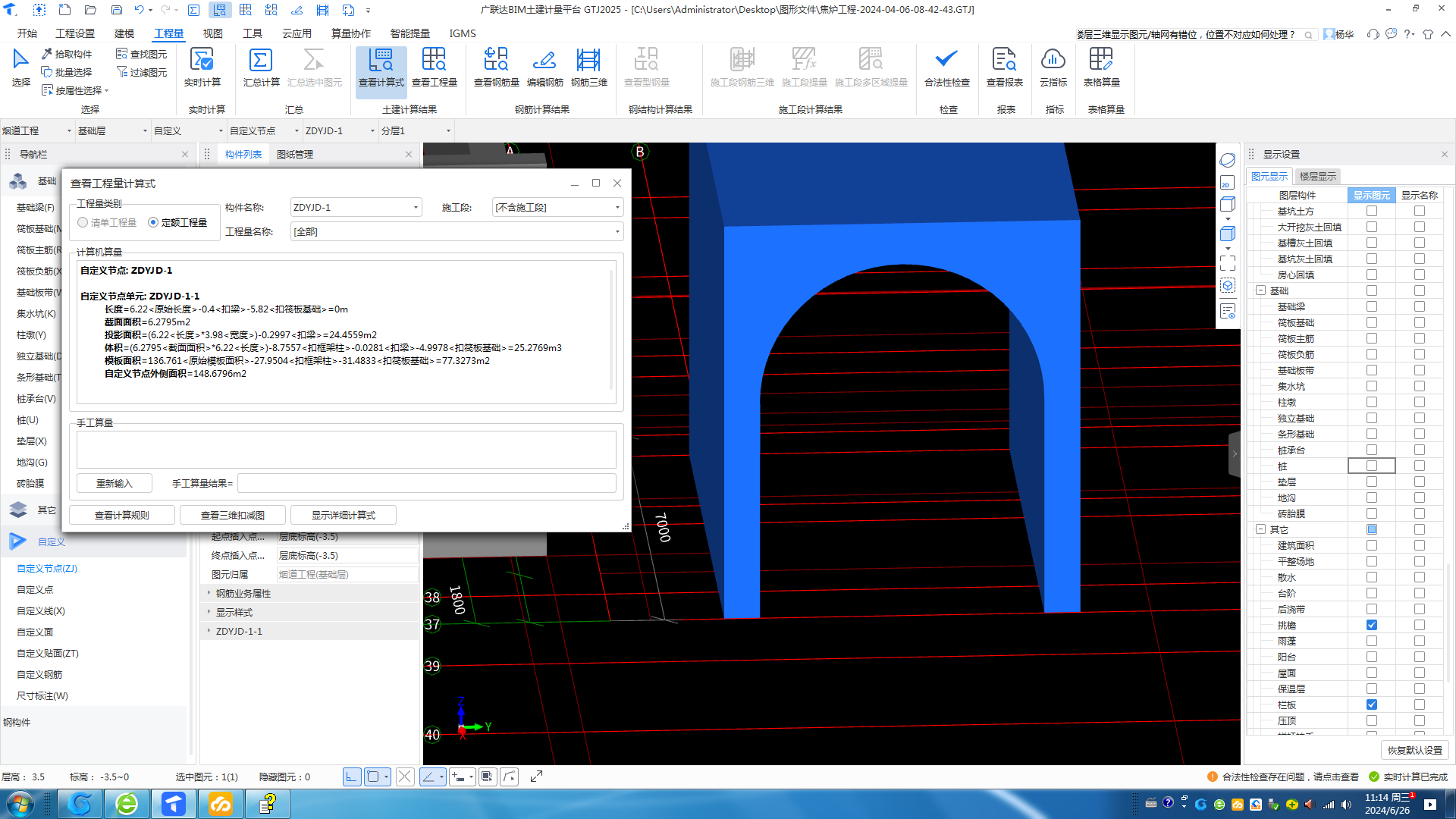Click the fullscreen corners icon beside viewport
This screenshot has height=819, width=1456.
1228,263
